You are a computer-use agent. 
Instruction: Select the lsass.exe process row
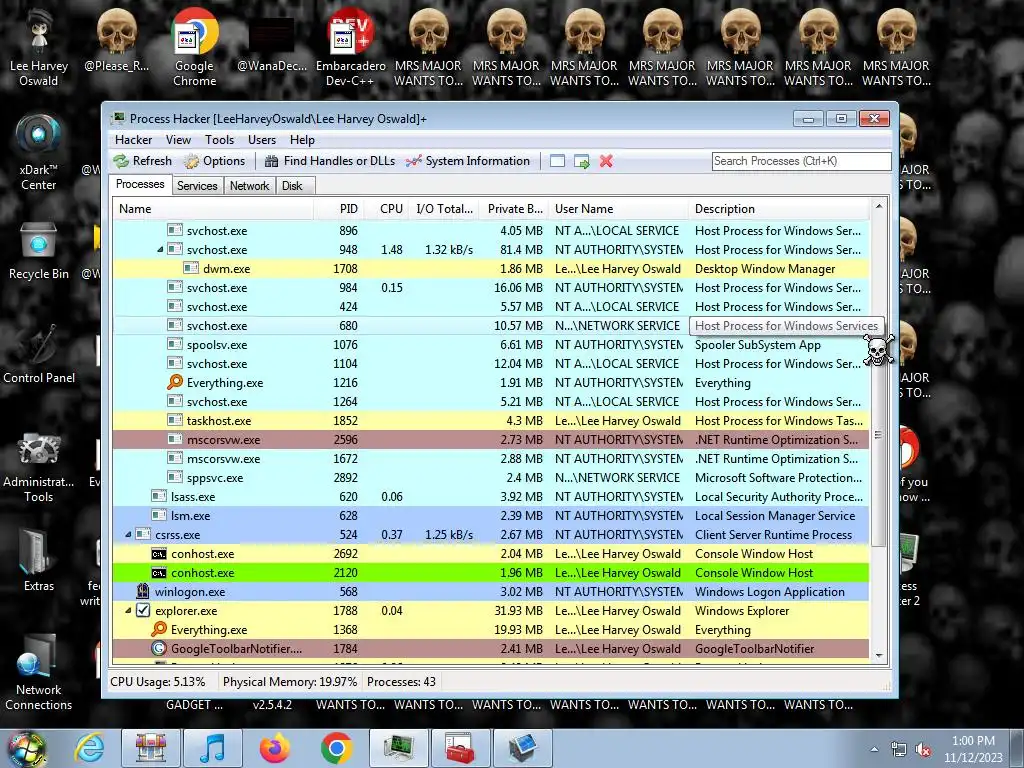click(x=491, y=497)
